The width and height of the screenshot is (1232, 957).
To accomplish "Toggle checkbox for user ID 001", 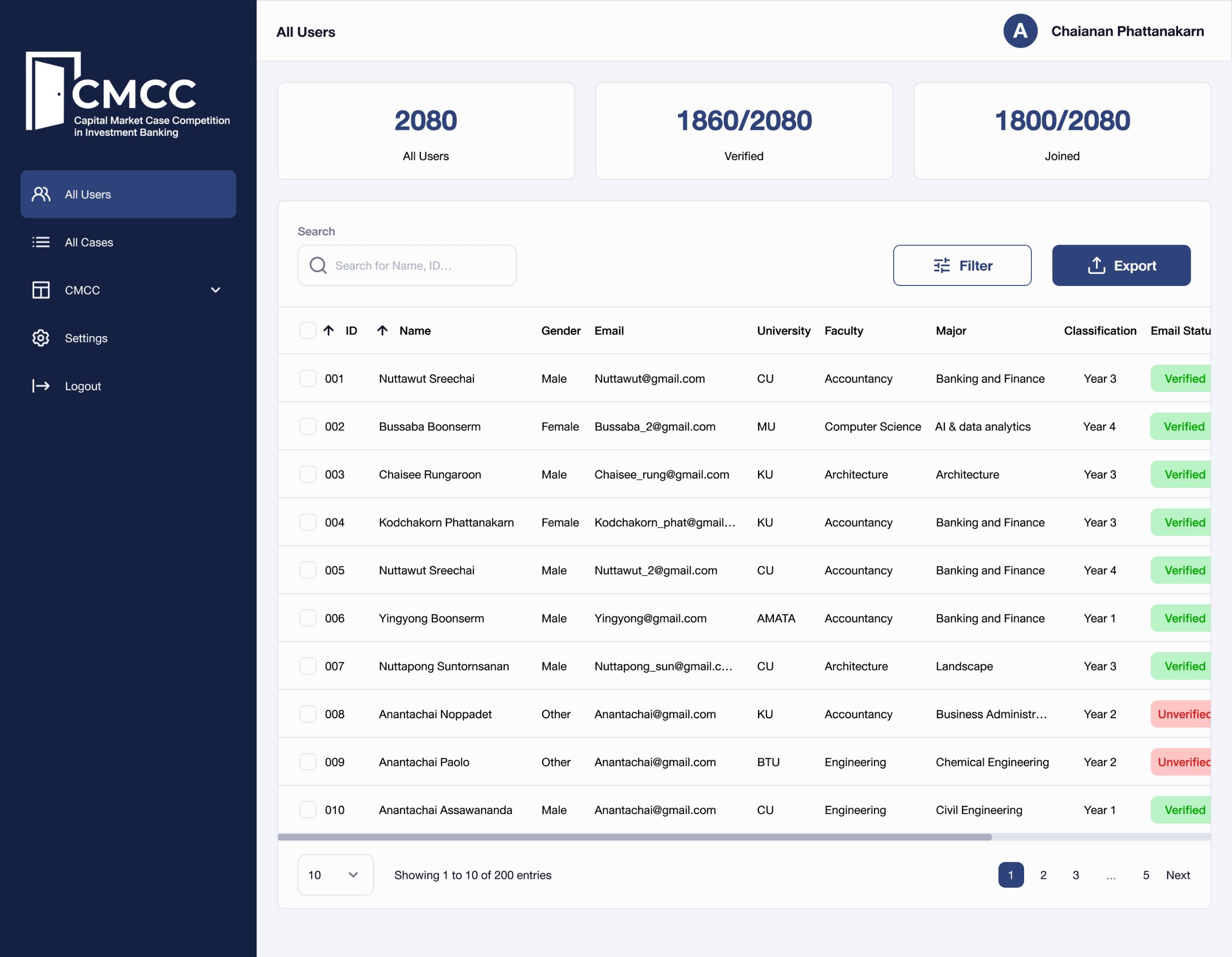I will (x=307, y=378).
